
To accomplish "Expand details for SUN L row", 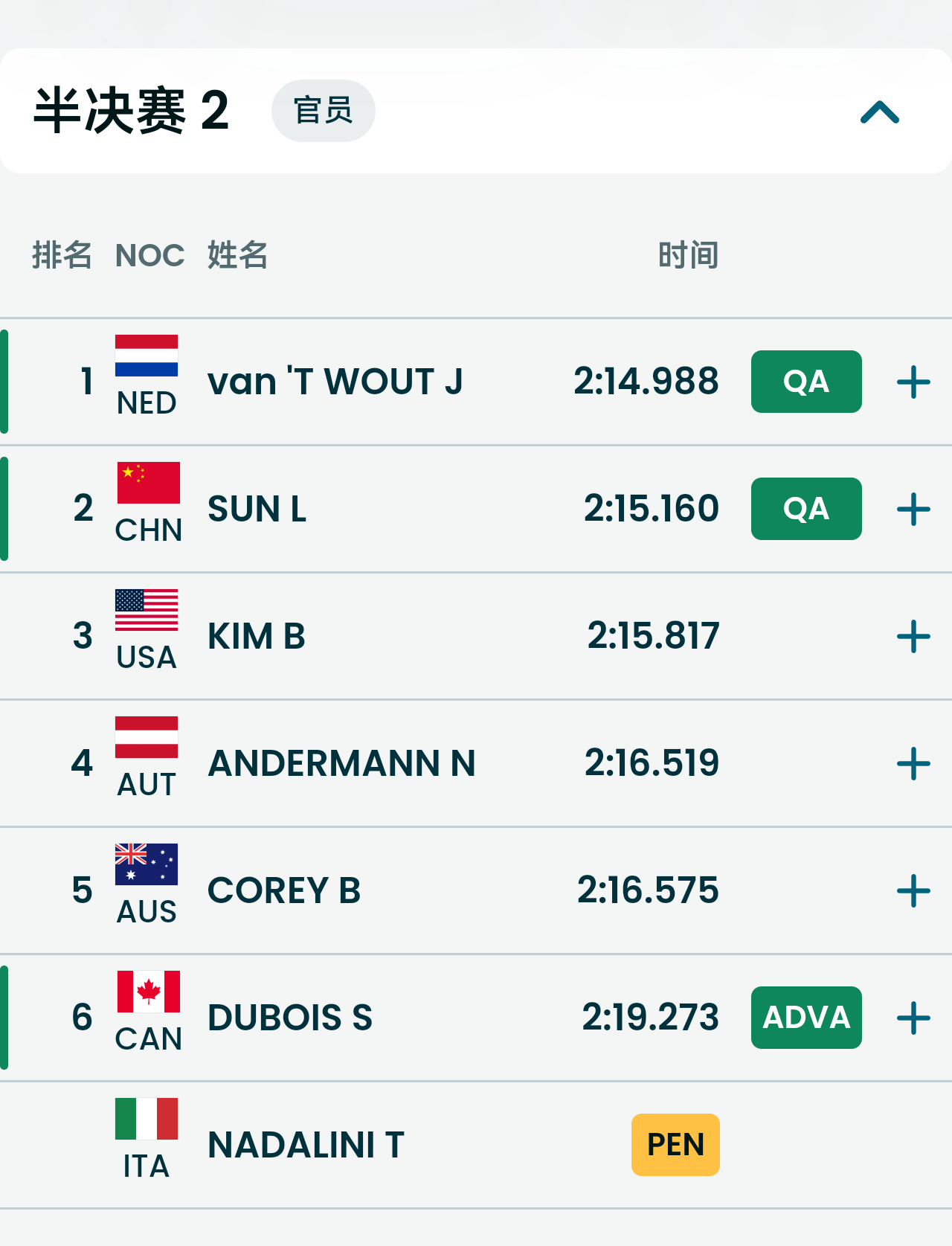I will (x=913, y=510).
